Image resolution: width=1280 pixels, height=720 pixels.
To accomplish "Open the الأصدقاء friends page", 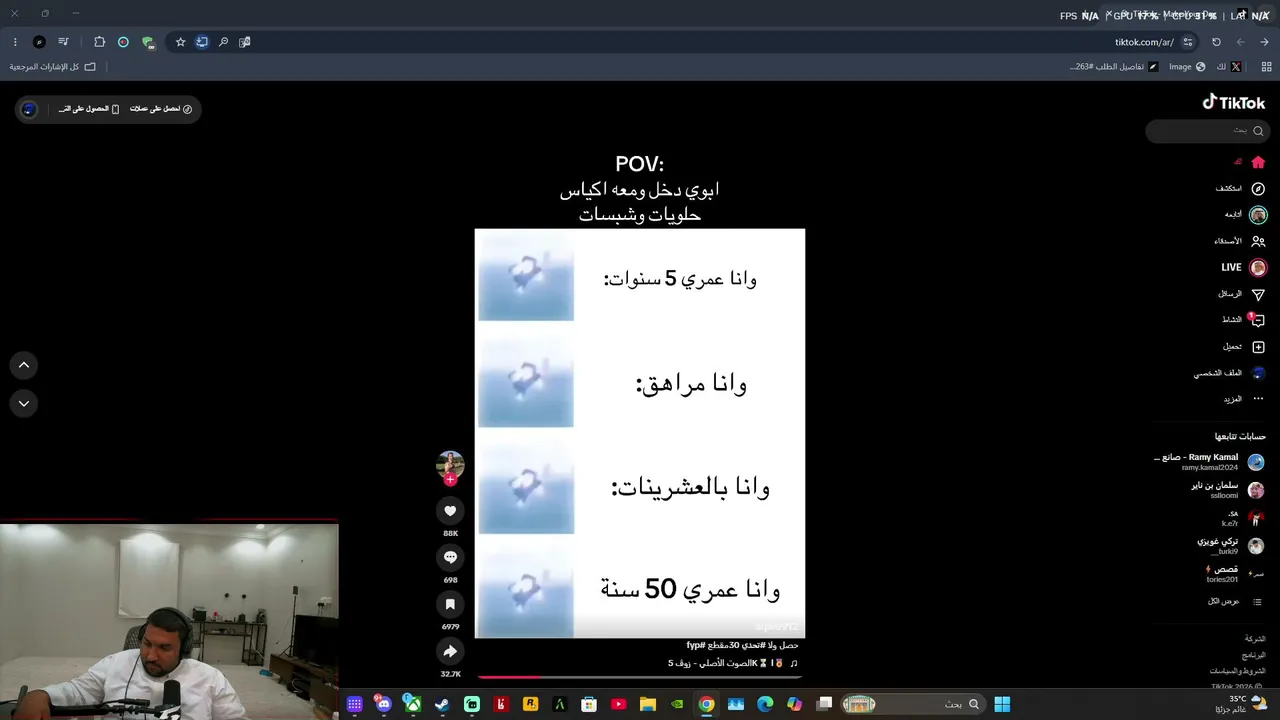I will (1240, 241).
